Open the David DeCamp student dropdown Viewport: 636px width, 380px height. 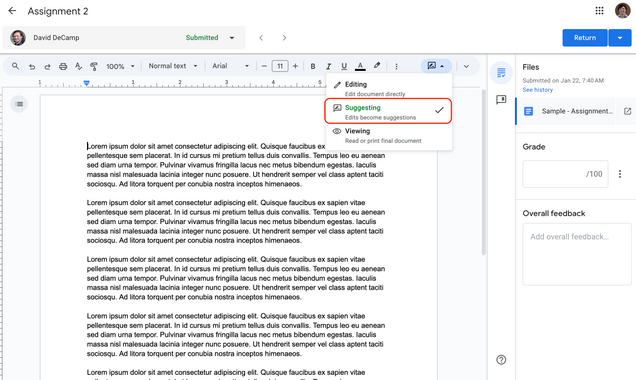pos(124,38)
